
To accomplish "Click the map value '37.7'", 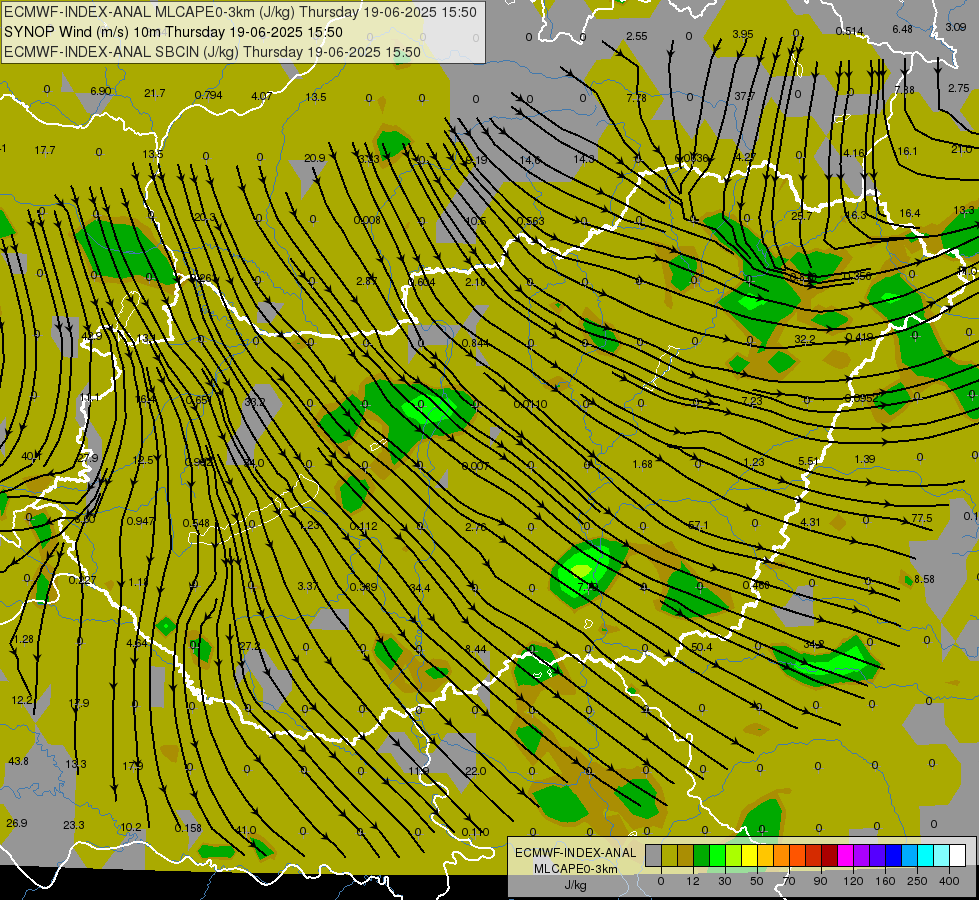I will click(x=744, y=96).
